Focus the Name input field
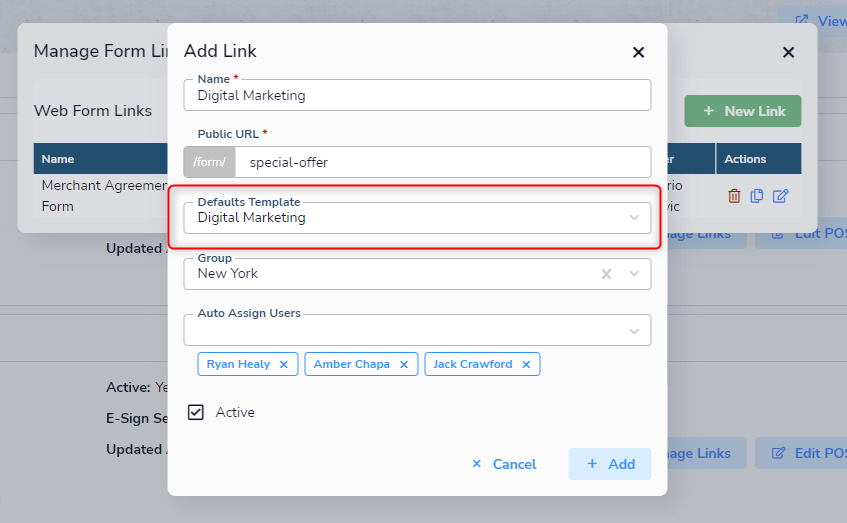Screen dimensions: 847x523 [x=417, y=95]
